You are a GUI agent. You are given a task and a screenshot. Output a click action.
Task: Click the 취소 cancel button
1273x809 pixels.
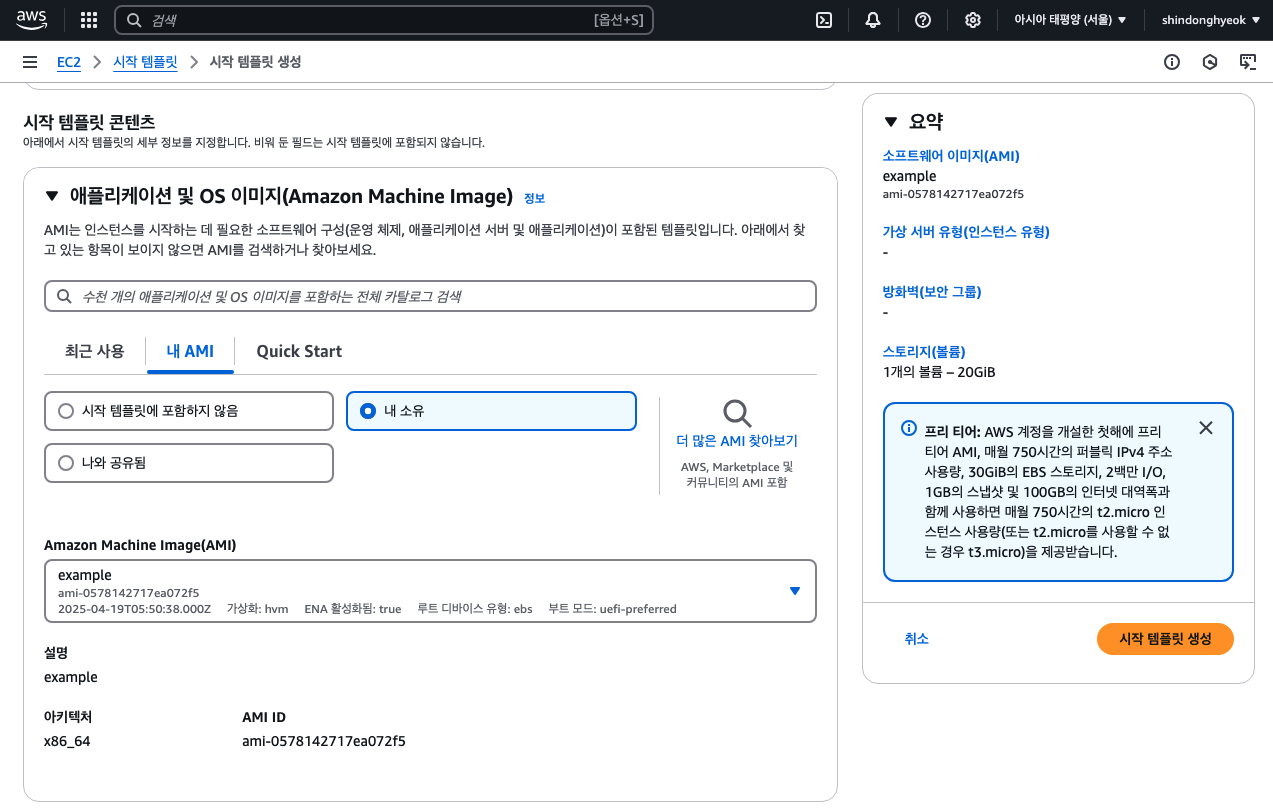tap(917, 639)
